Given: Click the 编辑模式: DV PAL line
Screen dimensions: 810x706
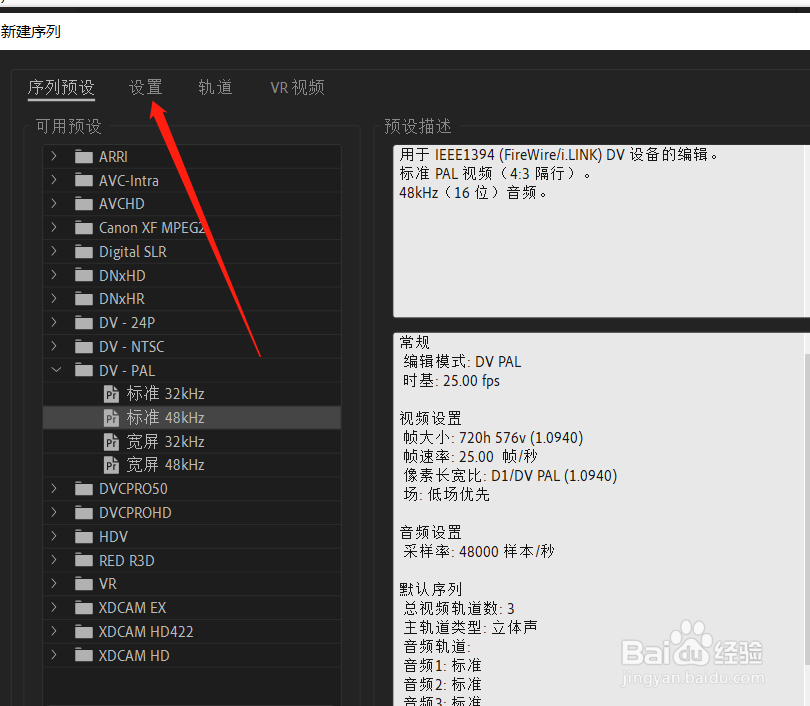Looking at the screenshot, I should 462,362.
